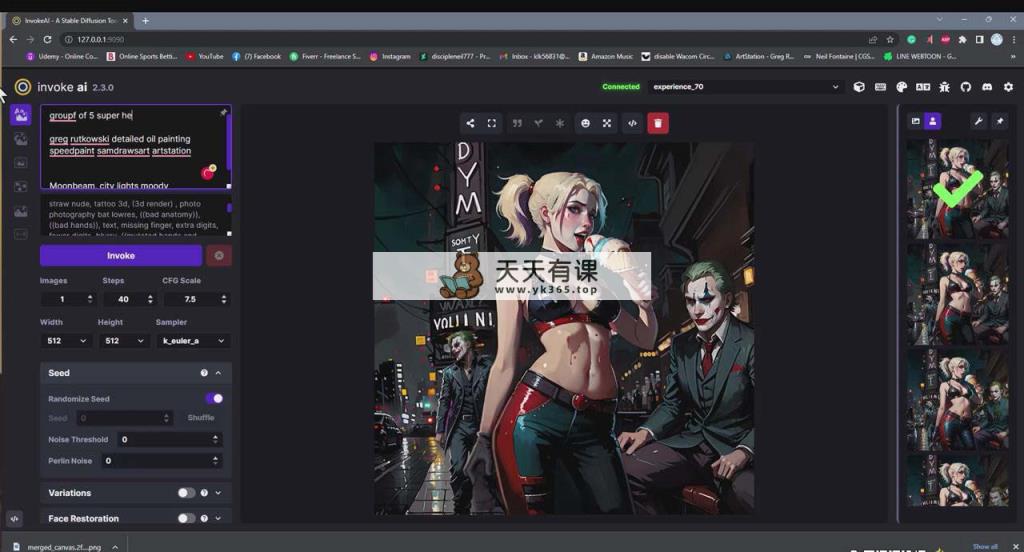Click the restore faces smiley icon
This screenshot has height=552, width=1024.
coord(585,123)
